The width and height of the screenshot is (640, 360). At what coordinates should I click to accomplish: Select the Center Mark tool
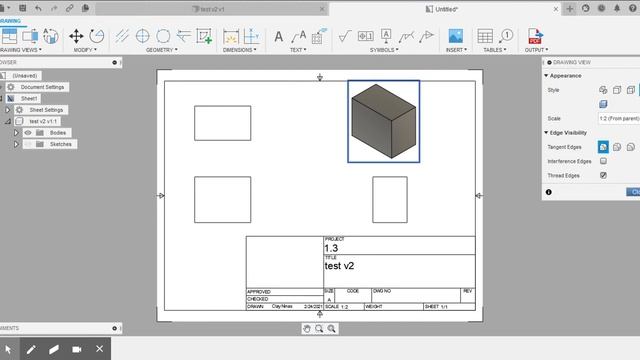point(142,36)
